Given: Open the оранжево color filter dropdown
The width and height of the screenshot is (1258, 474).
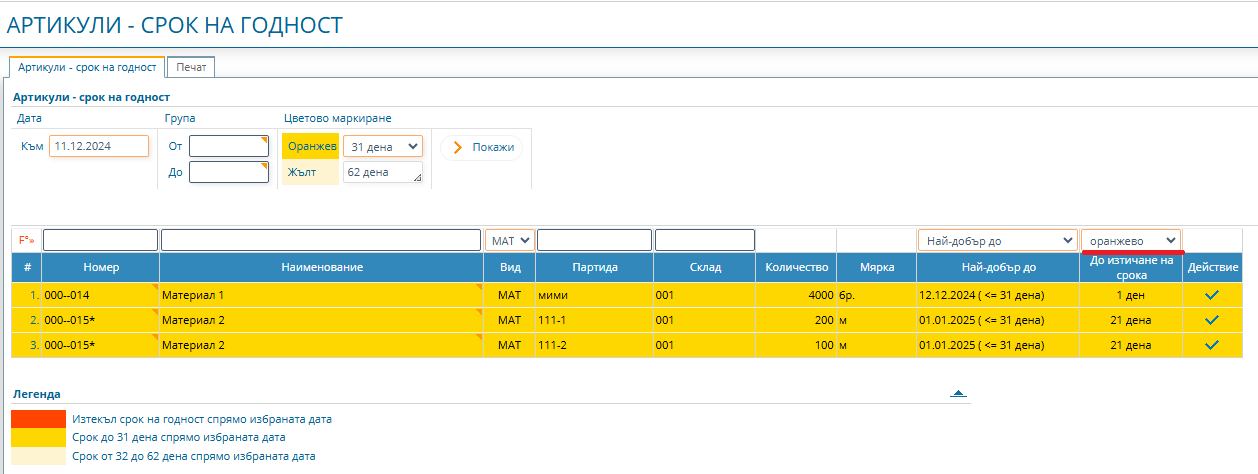Looking at the screenshot, I should click(x=1131, y=240).
